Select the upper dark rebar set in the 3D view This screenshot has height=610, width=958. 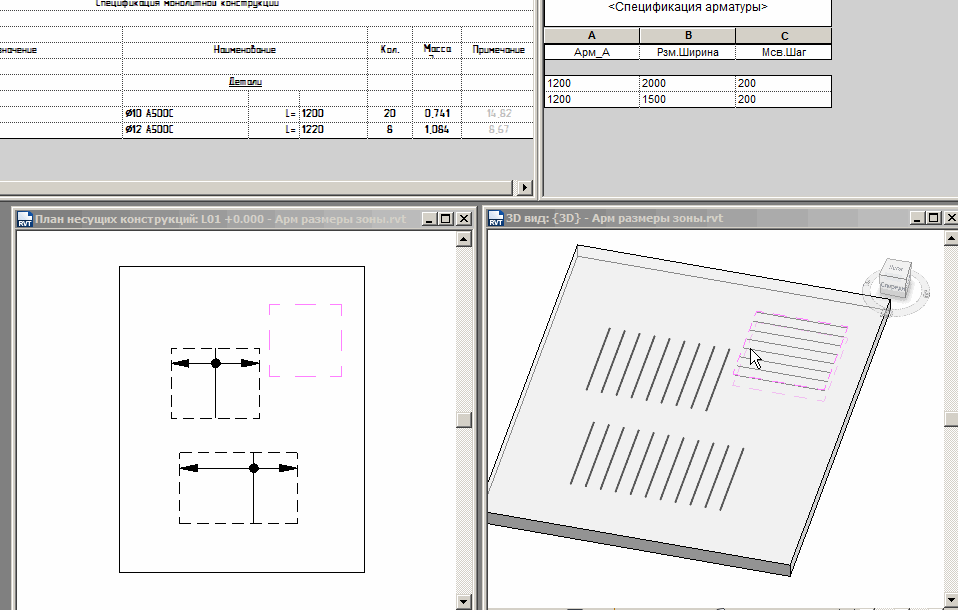tap(659, 369)
